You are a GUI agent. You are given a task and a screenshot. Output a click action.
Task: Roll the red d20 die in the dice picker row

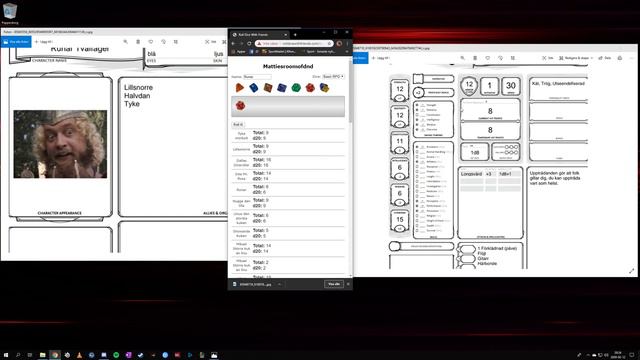click(310, 87)
